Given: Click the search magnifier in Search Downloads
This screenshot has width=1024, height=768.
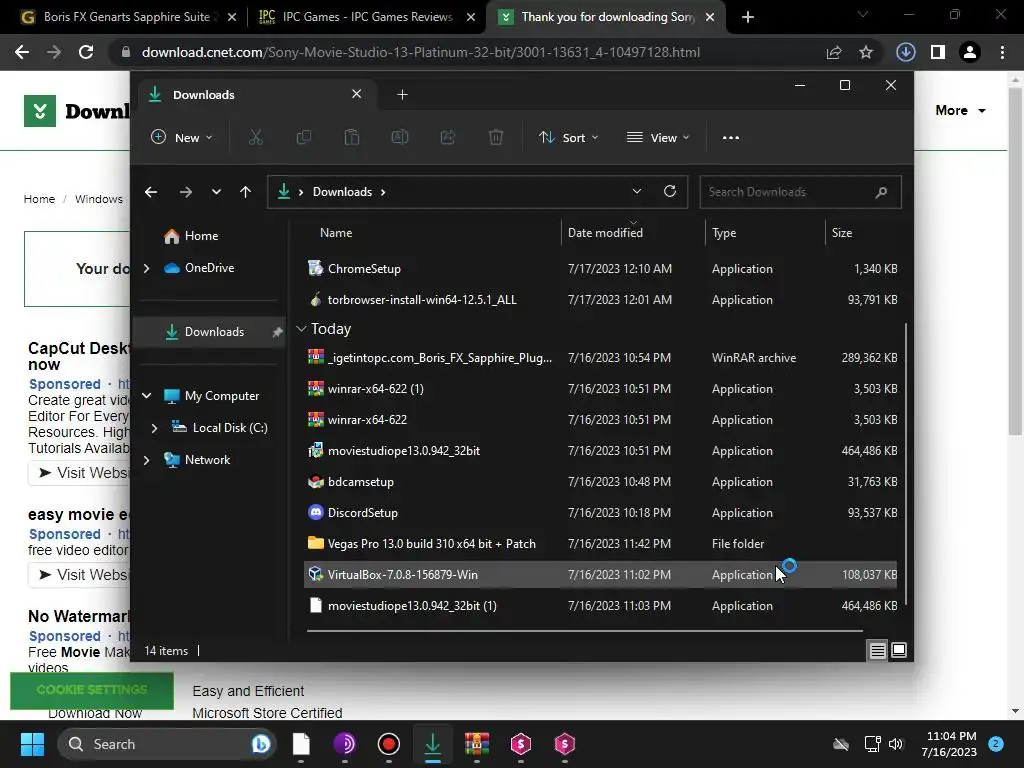Looking at the screenshot, I should pyautogui.click(x=882, y=192).
